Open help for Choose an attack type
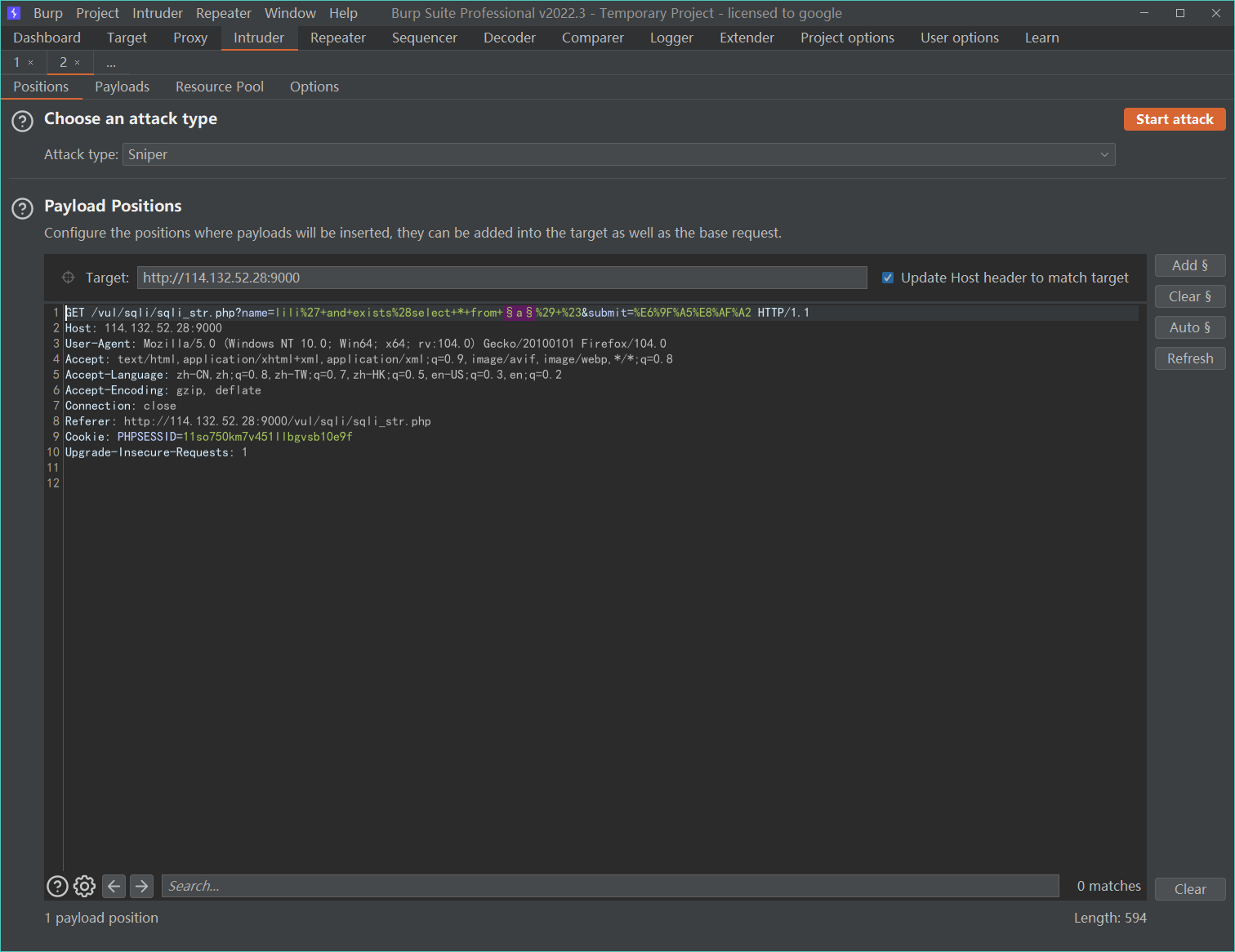Viewport: 1235px width, 952px height. click(22, 121)
